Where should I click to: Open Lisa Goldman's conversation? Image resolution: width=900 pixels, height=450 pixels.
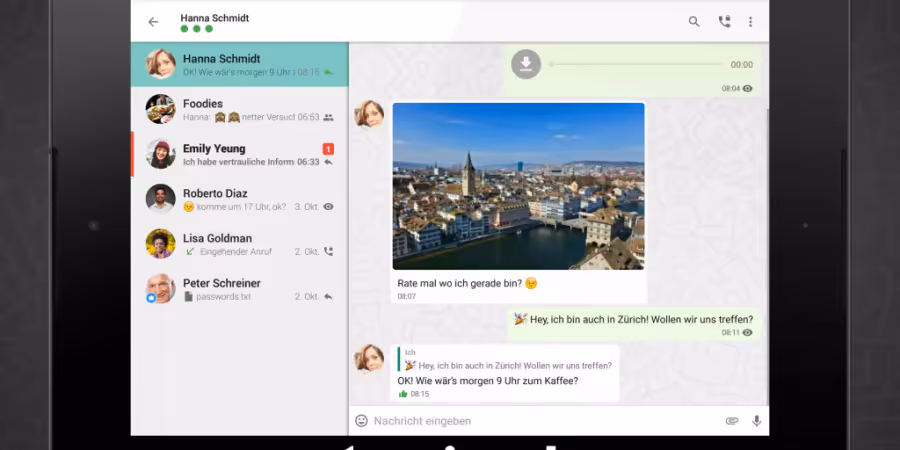pyautogui.click(x=239, y=243)
